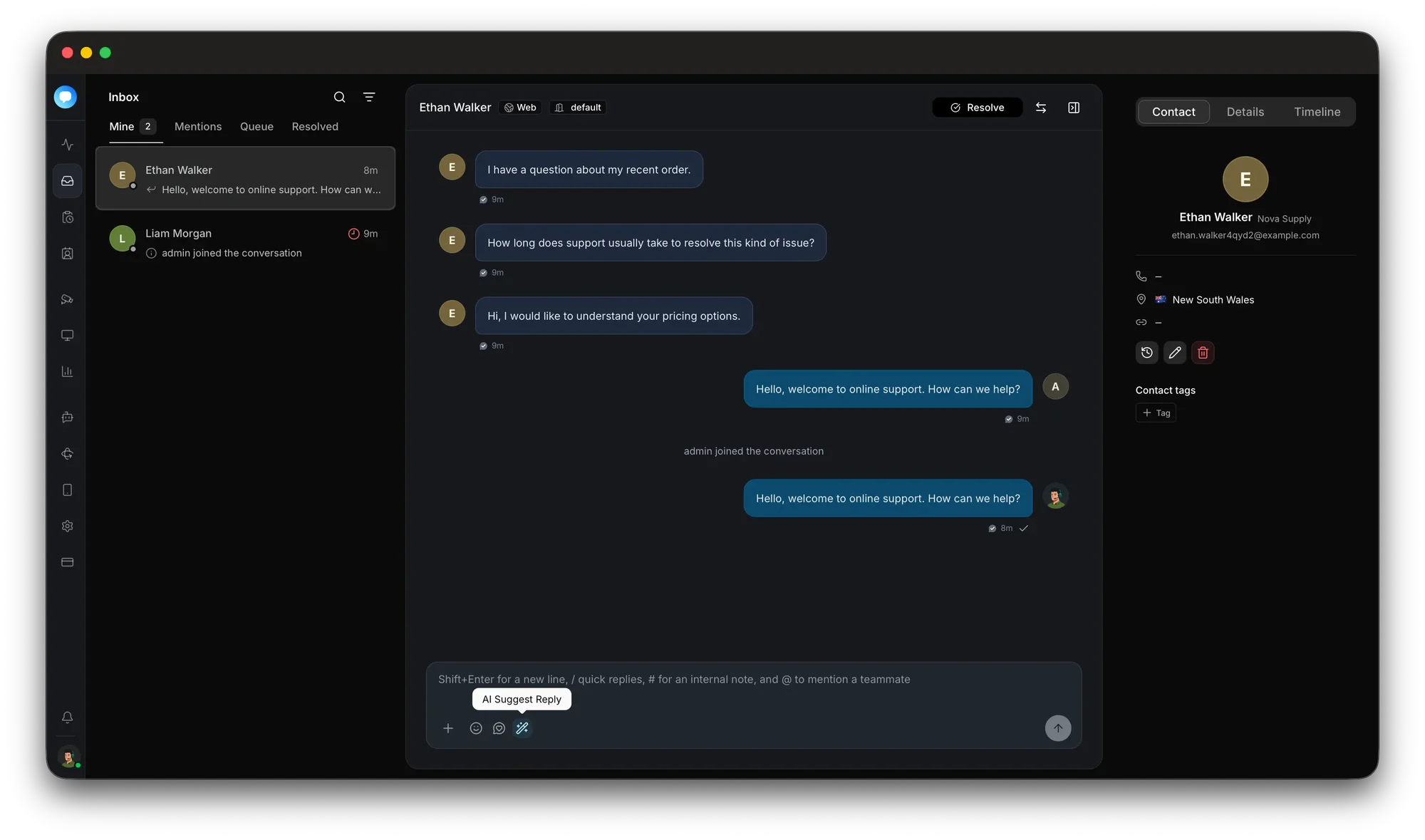Open the bar chart reports icon
Image resolution: width=1425 pixels, height=840 pixels.
pyautogui.click(x=68, y=372)
